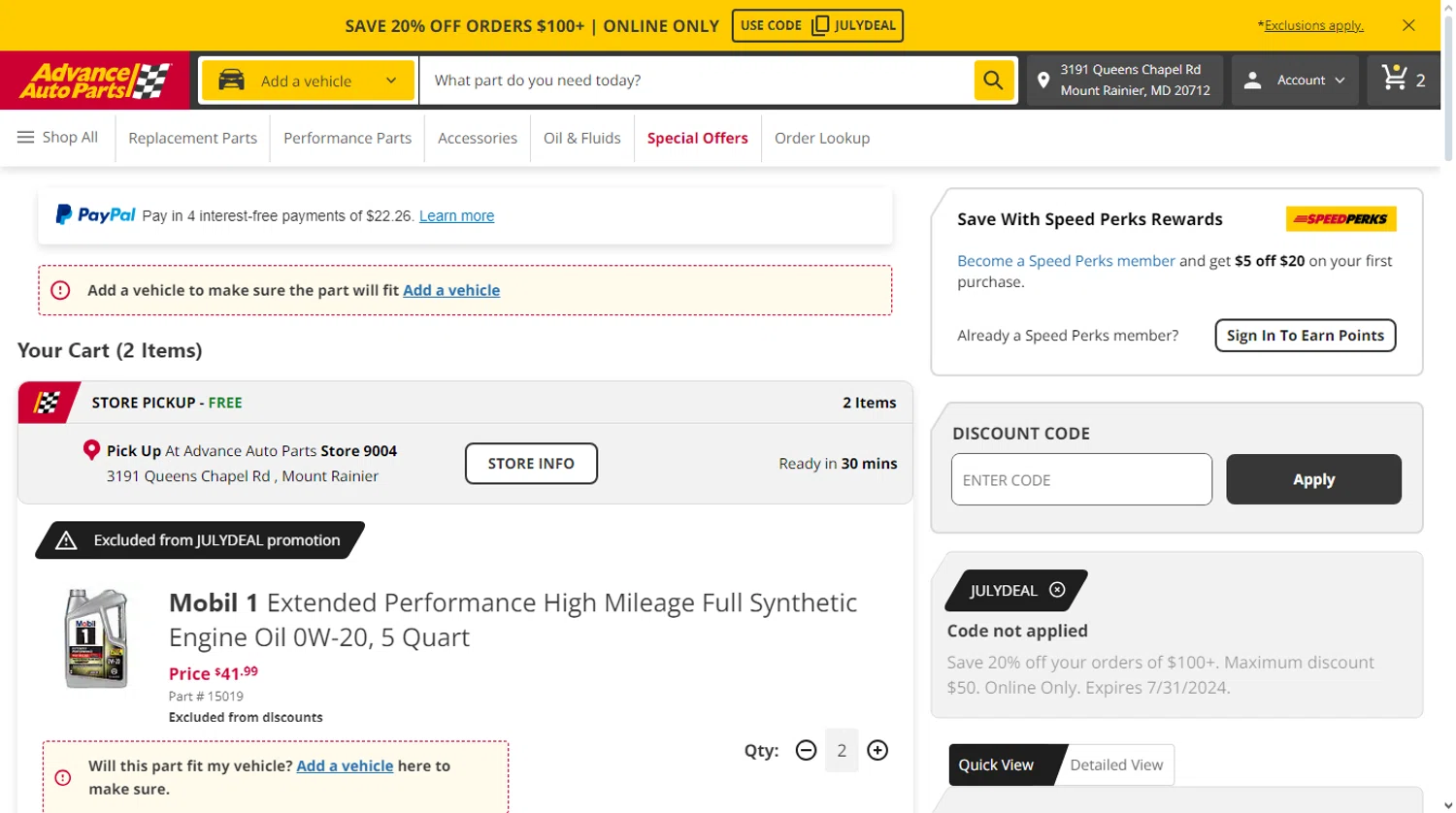
Task: Focus the part search box
Action: coord(696,81)
